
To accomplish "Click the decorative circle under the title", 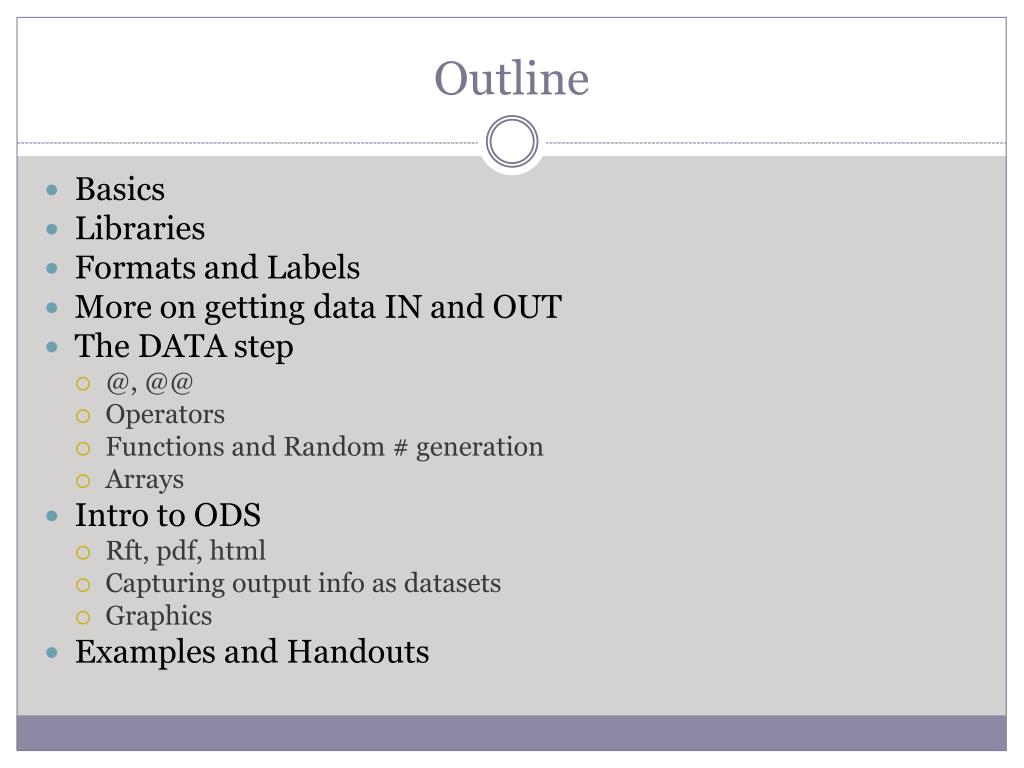I will tap(512, 142).
